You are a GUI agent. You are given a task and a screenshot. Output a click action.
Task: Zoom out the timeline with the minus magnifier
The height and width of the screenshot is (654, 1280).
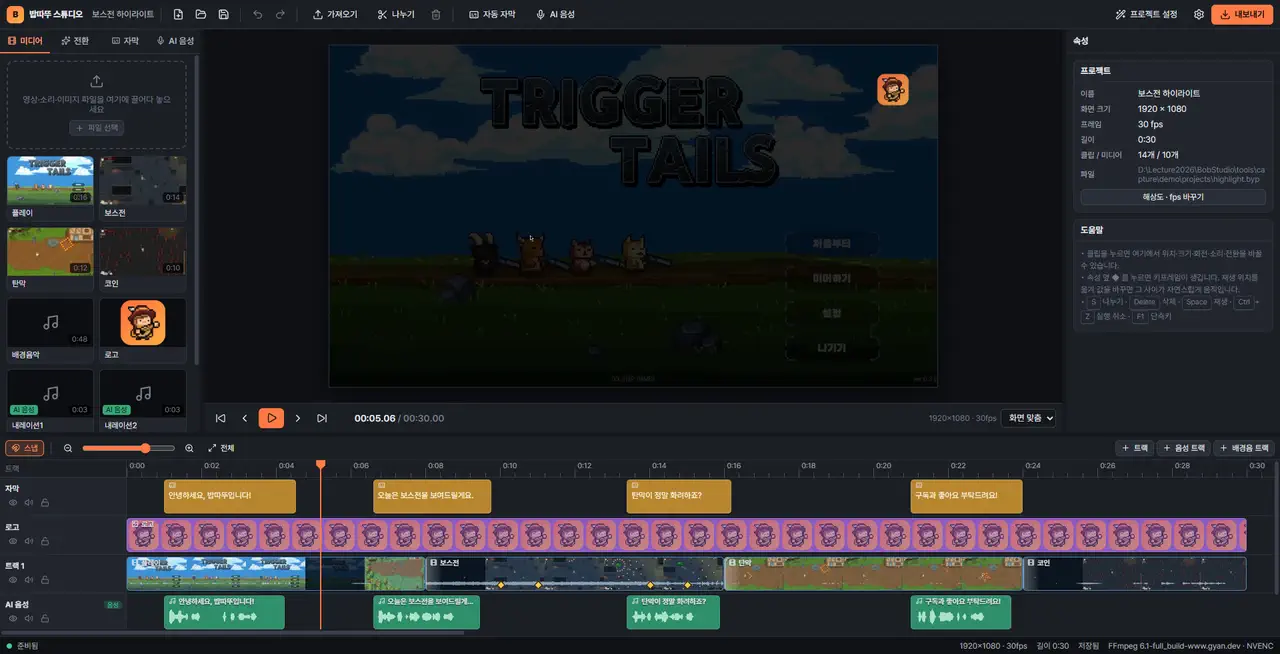coord(68,448)
